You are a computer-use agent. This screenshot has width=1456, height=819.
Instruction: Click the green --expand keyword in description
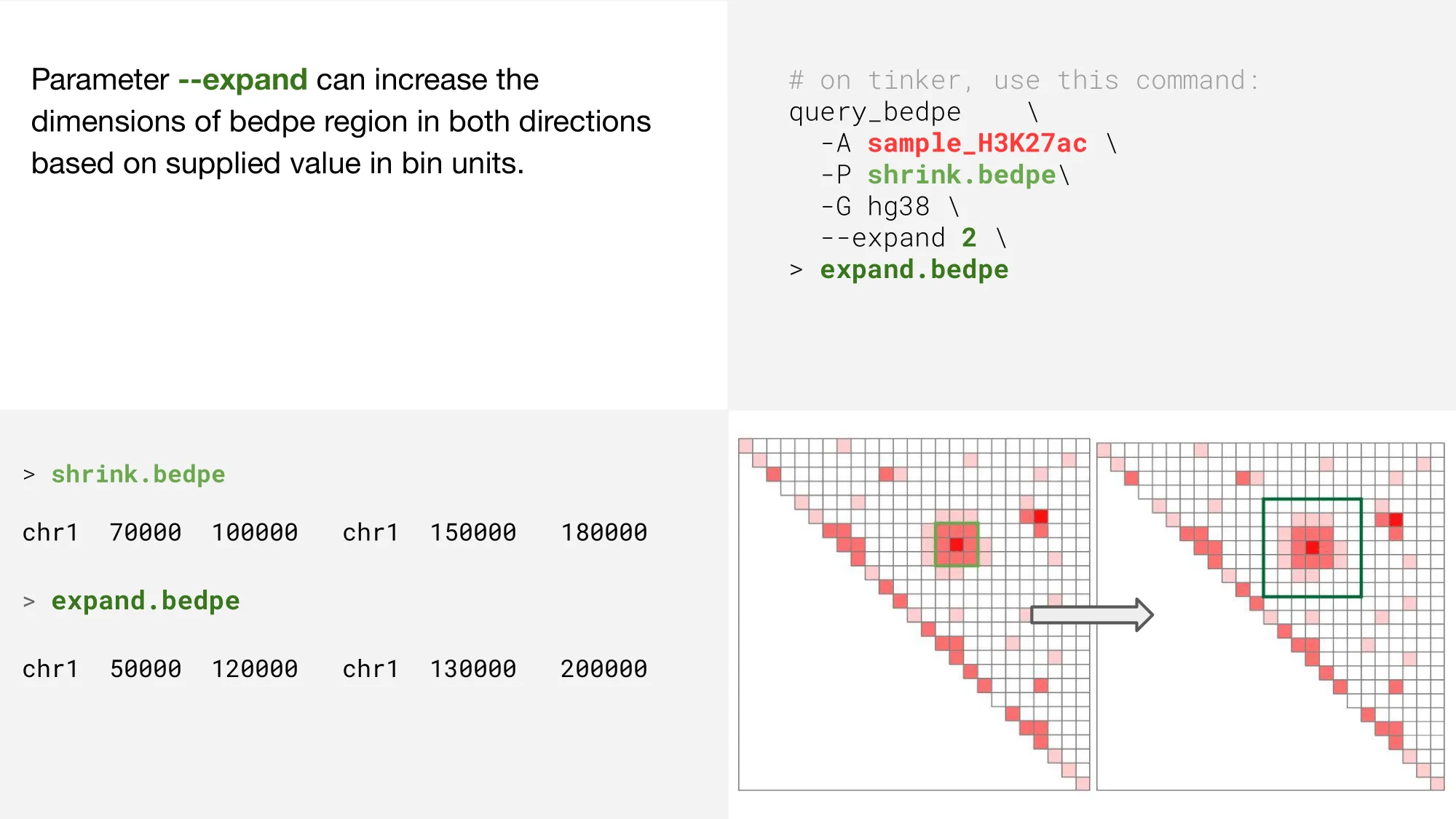[x=242, y=79]
